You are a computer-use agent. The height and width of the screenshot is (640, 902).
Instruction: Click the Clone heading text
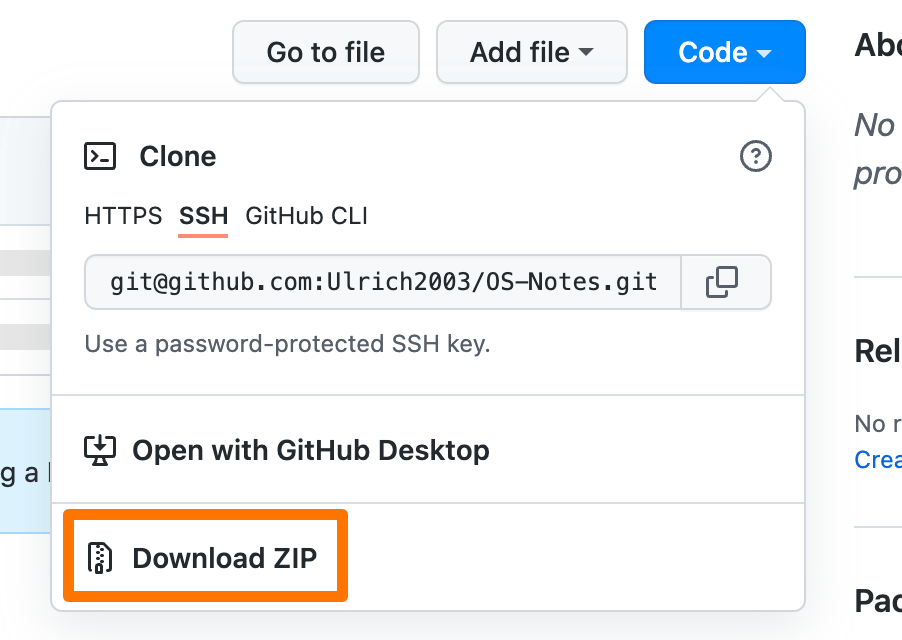click(x=178, y=156)
